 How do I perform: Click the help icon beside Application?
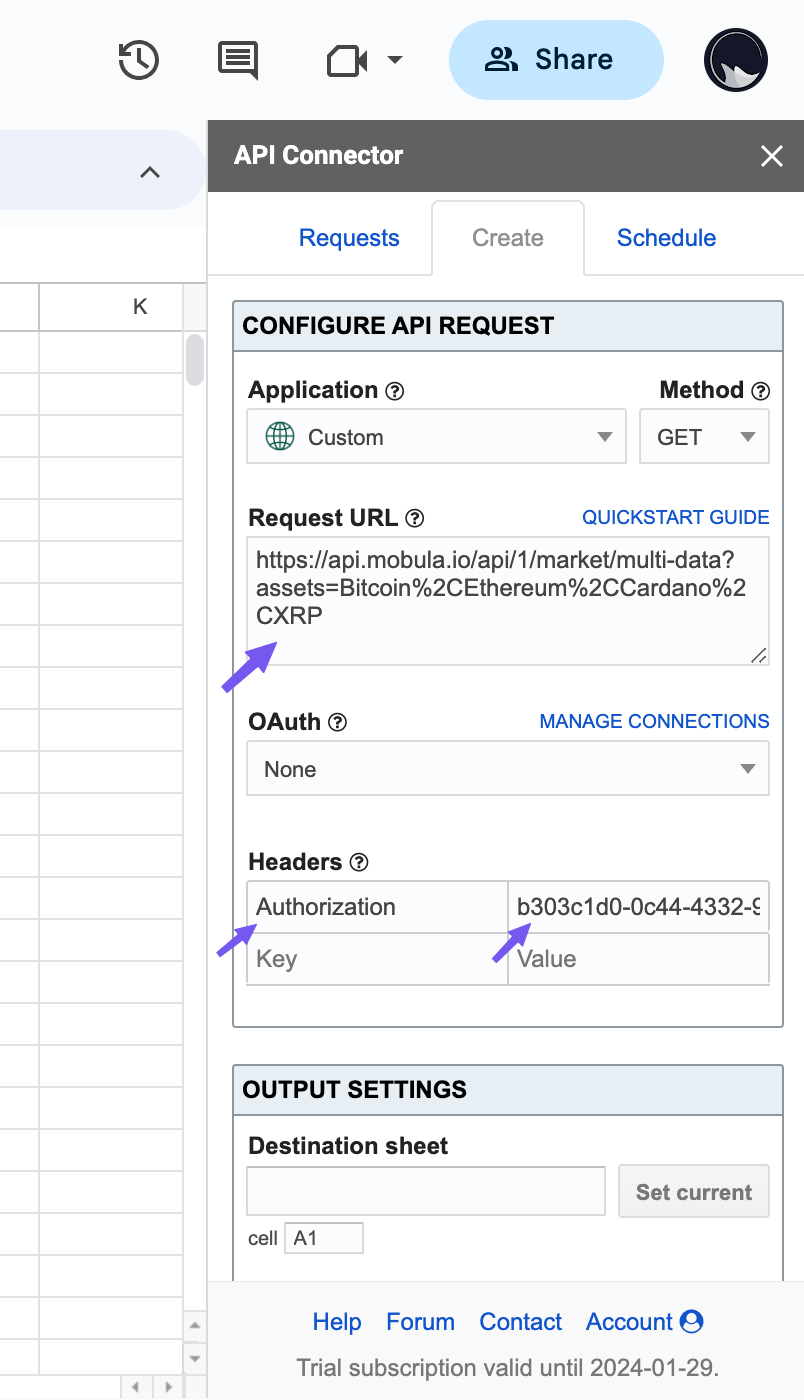[395, 391]
